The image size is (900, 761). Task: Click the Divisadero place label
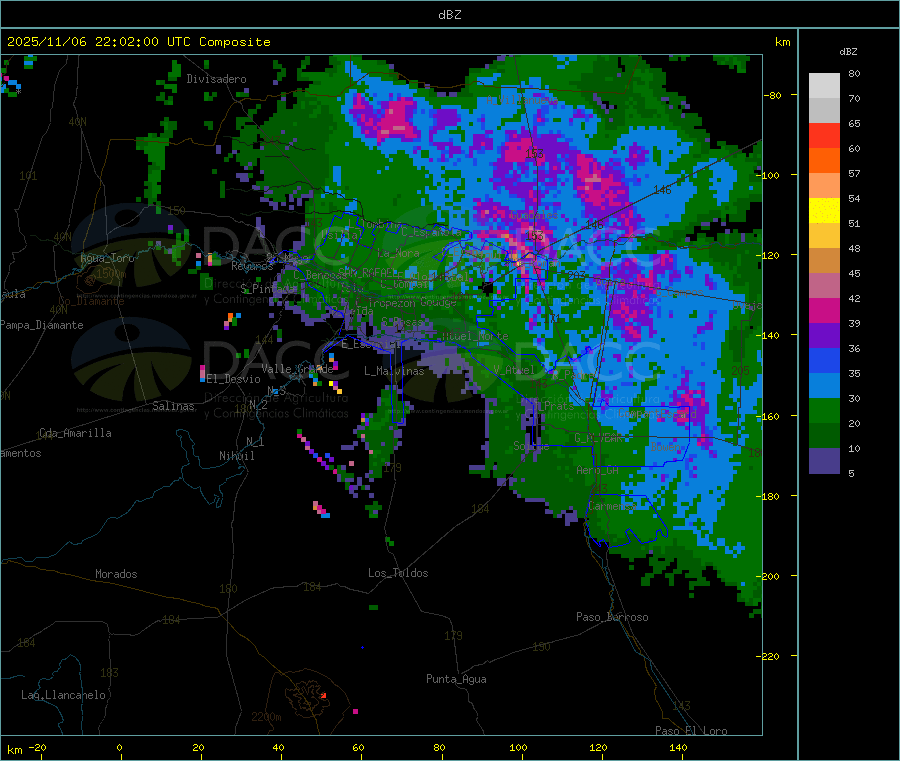[x=216, y=79]
